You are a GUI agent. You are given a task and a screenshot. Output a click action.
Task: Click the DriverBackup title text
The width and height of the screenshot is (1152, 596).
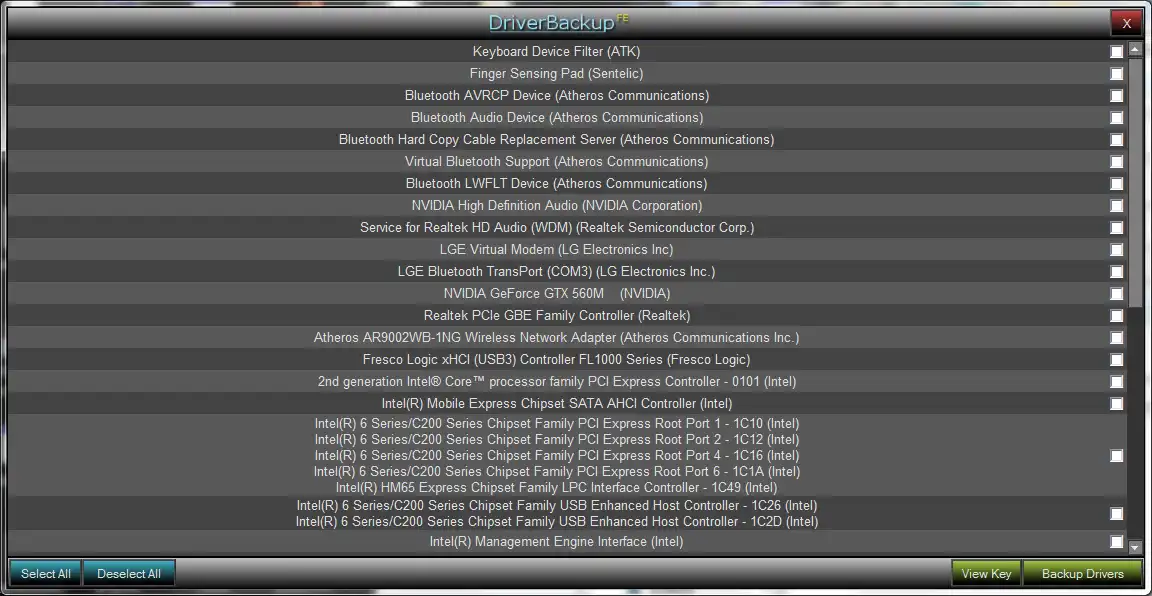(551, 23)
